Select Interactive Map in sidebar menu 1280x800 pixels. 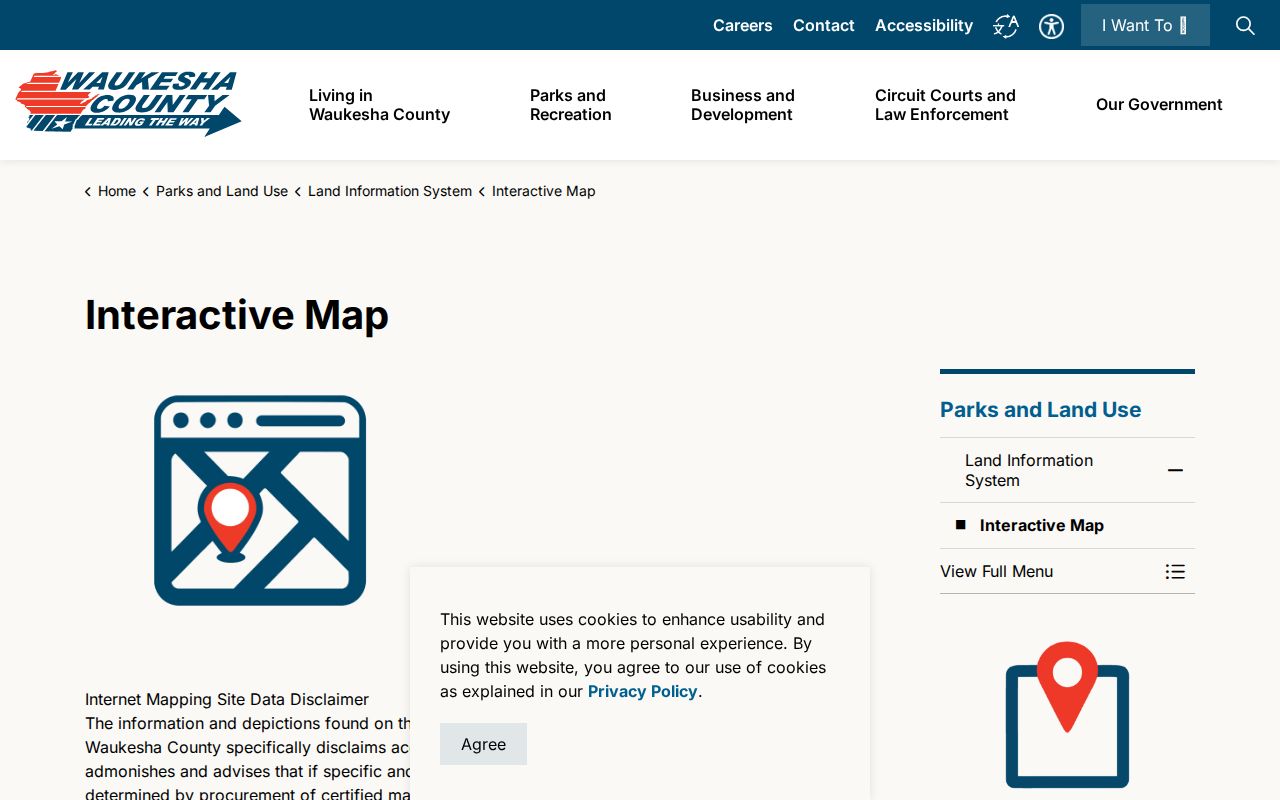coord(1041,525)
